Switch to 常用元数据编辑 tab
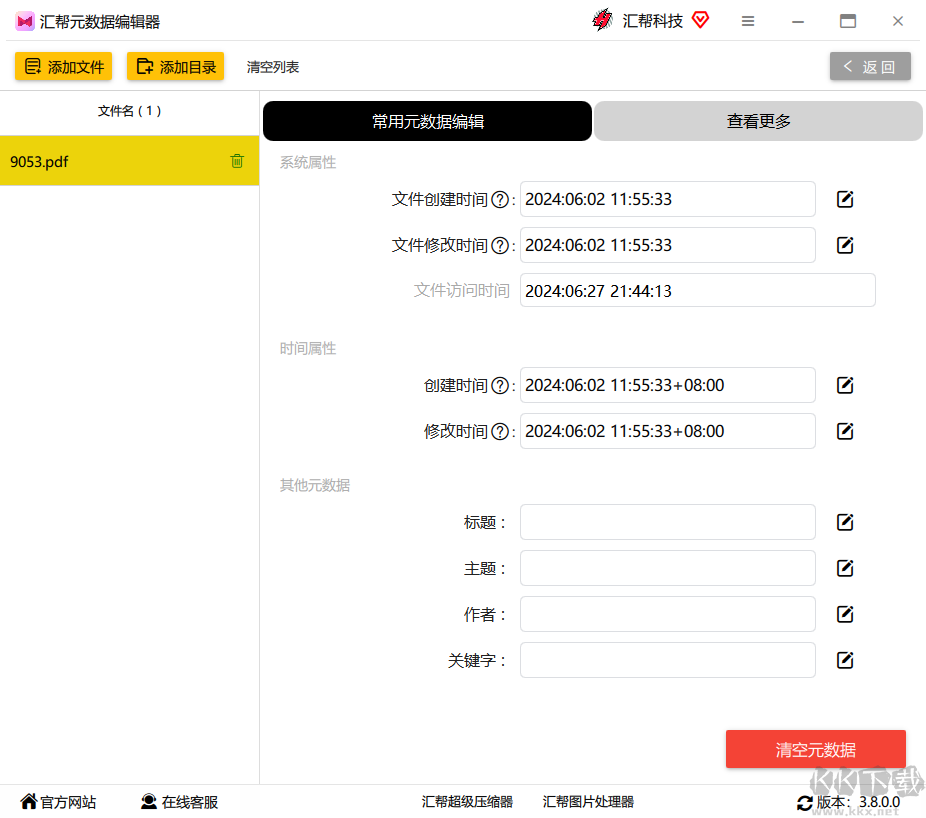The height and width of the screenshot is (818, 926). [427, 121]
